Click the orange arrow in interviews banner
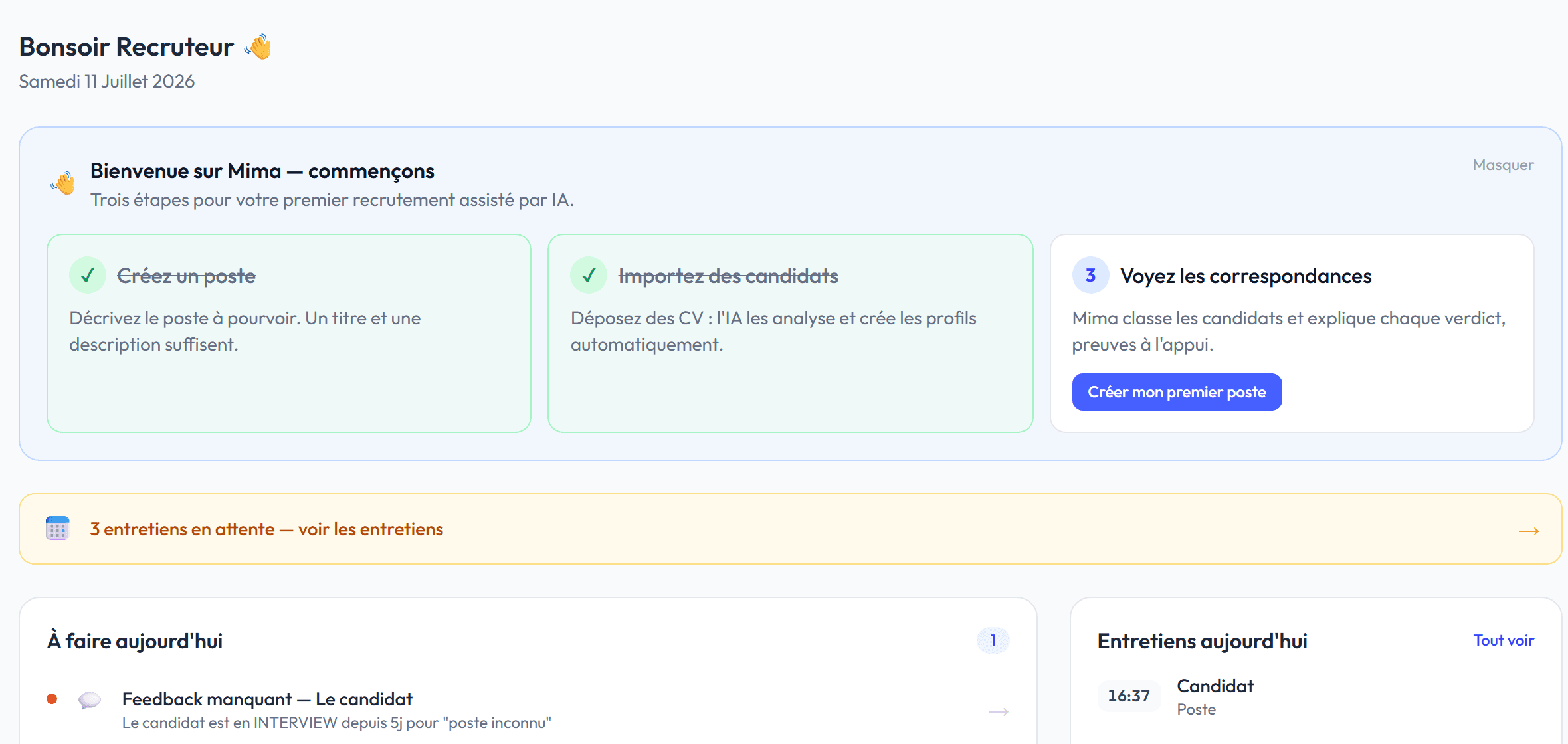Screen dimensions: 1568x744 (x=1529, y=531)
